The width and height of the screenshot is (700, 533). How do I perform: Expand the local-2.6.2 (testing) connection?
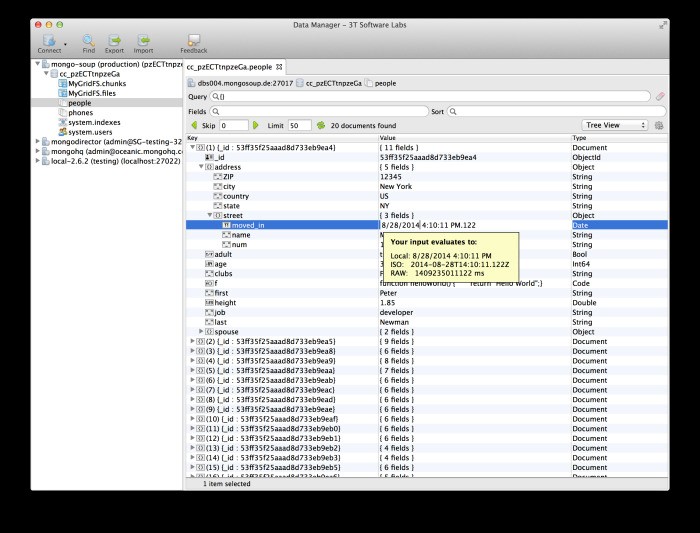(38, 161)
